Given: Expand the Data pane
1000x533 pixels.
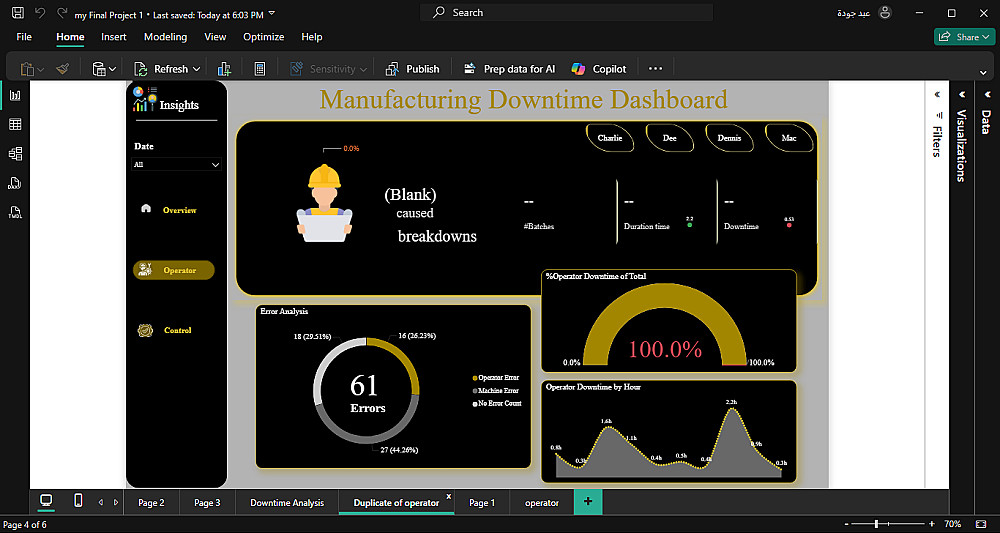Looking at the screenshot, I should 986,94.
